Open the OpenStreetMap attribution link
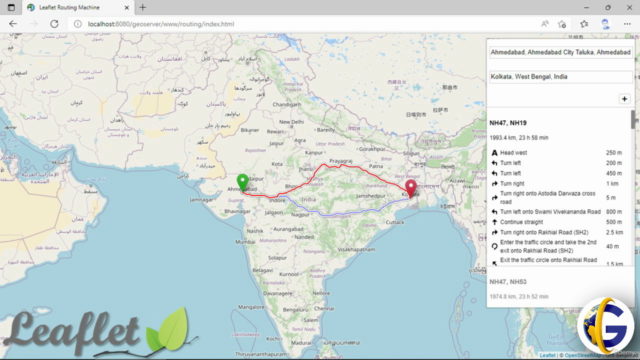 [x=582, y=355]
